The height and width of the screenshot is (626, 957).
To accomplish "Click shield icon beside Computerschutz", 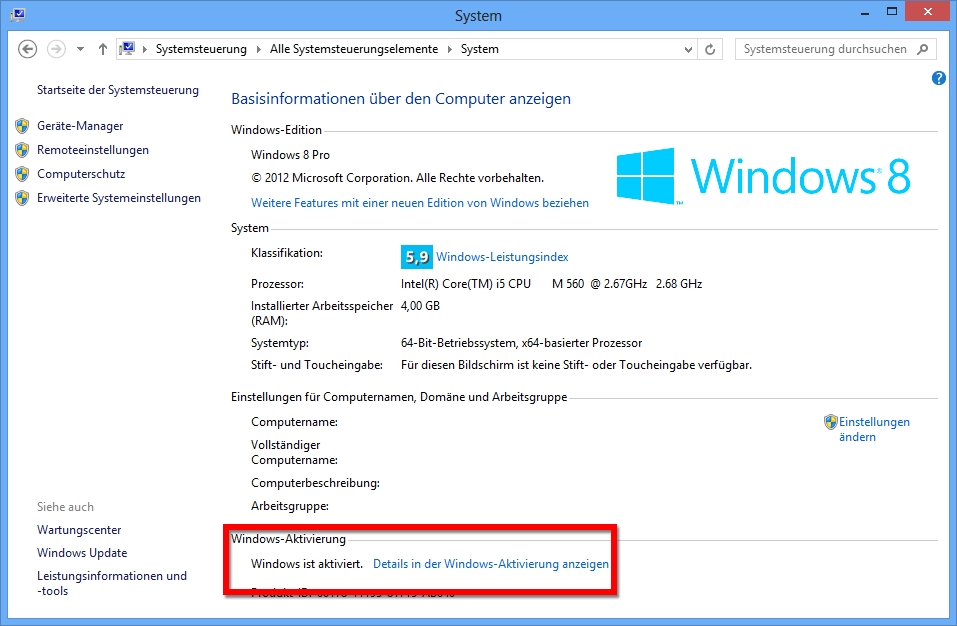I will pos(22,174).
